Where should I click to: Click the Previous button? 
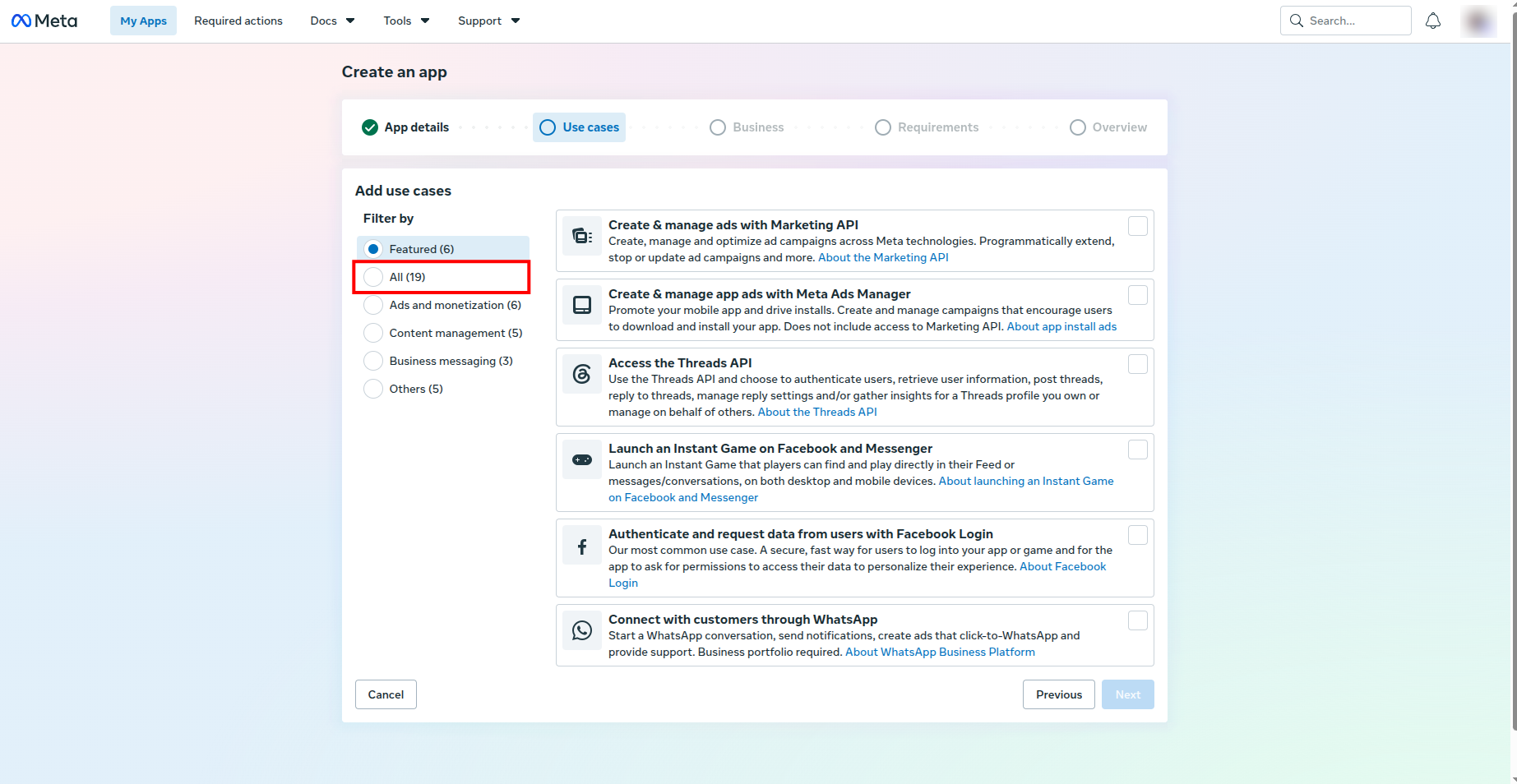(x=1059, y=694)
